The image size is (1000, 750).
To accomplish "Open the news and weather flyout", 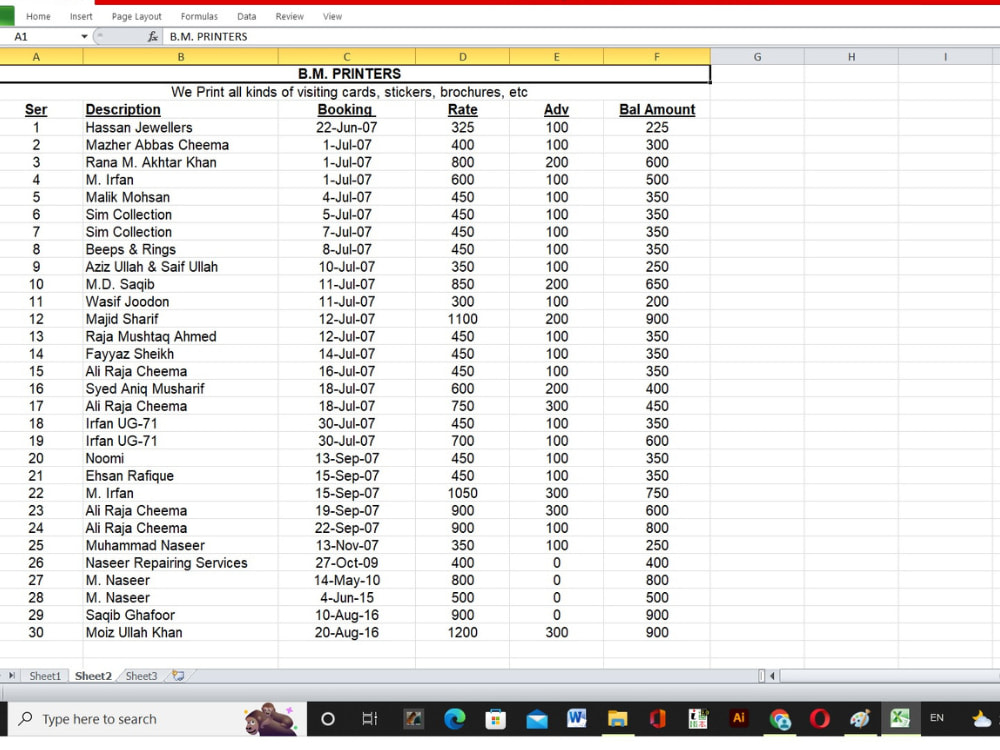I will tap(979, 718).
